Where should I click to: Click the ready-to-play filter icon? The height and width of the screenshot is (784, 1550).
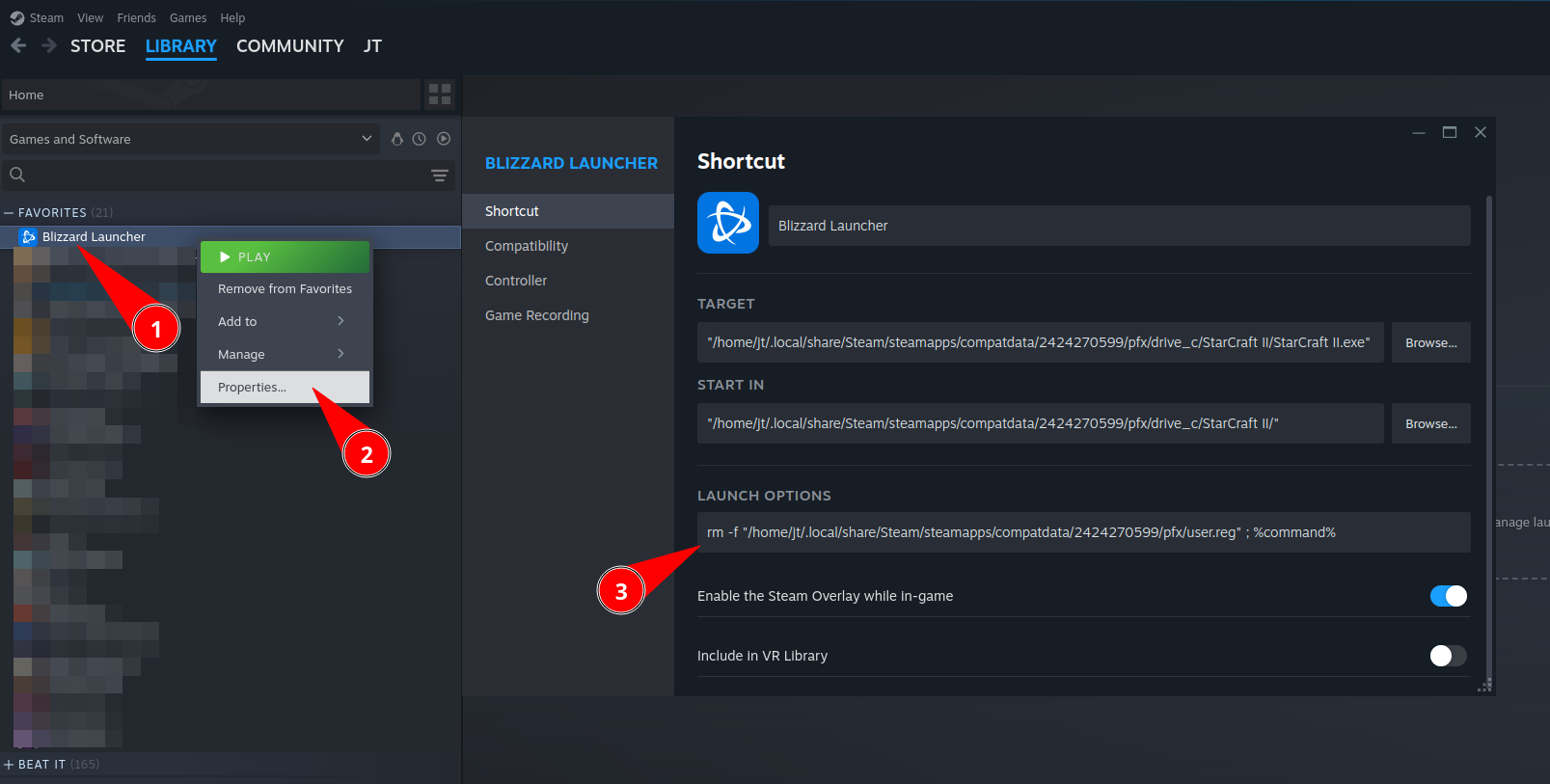coord(444,139)
